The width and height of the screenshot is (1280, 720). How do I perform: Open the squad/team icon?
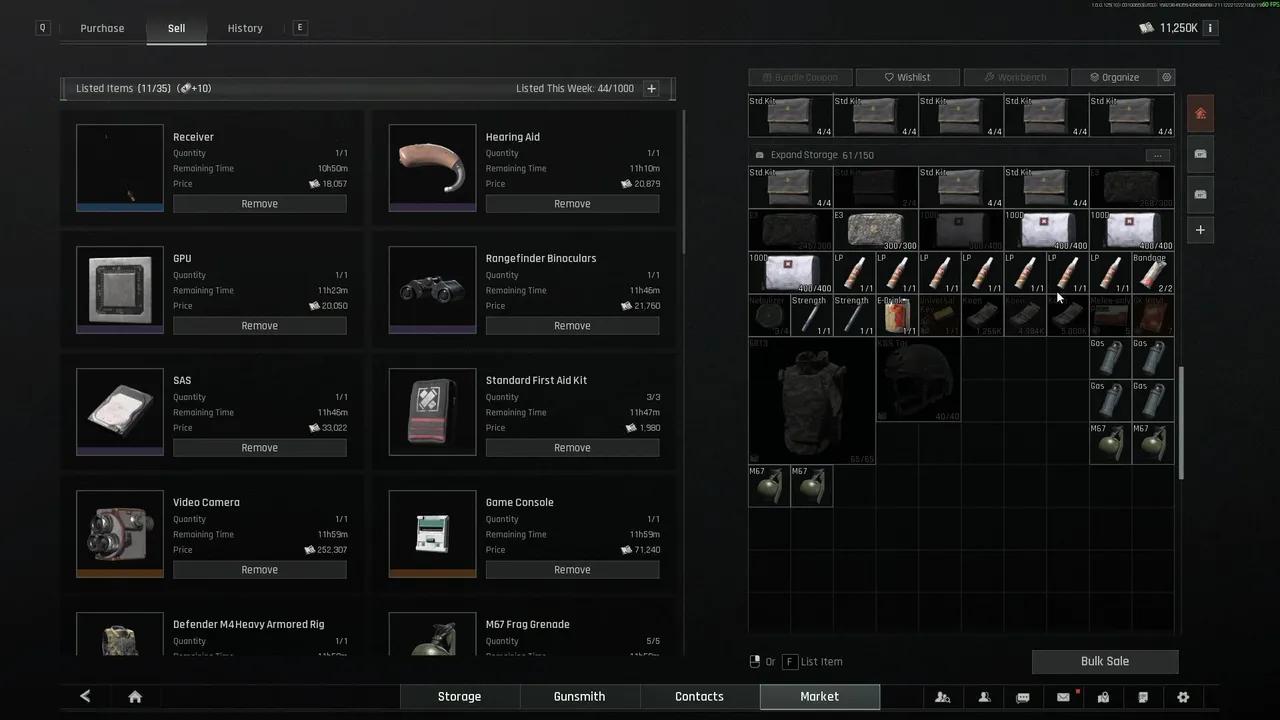tap(942, 697)
